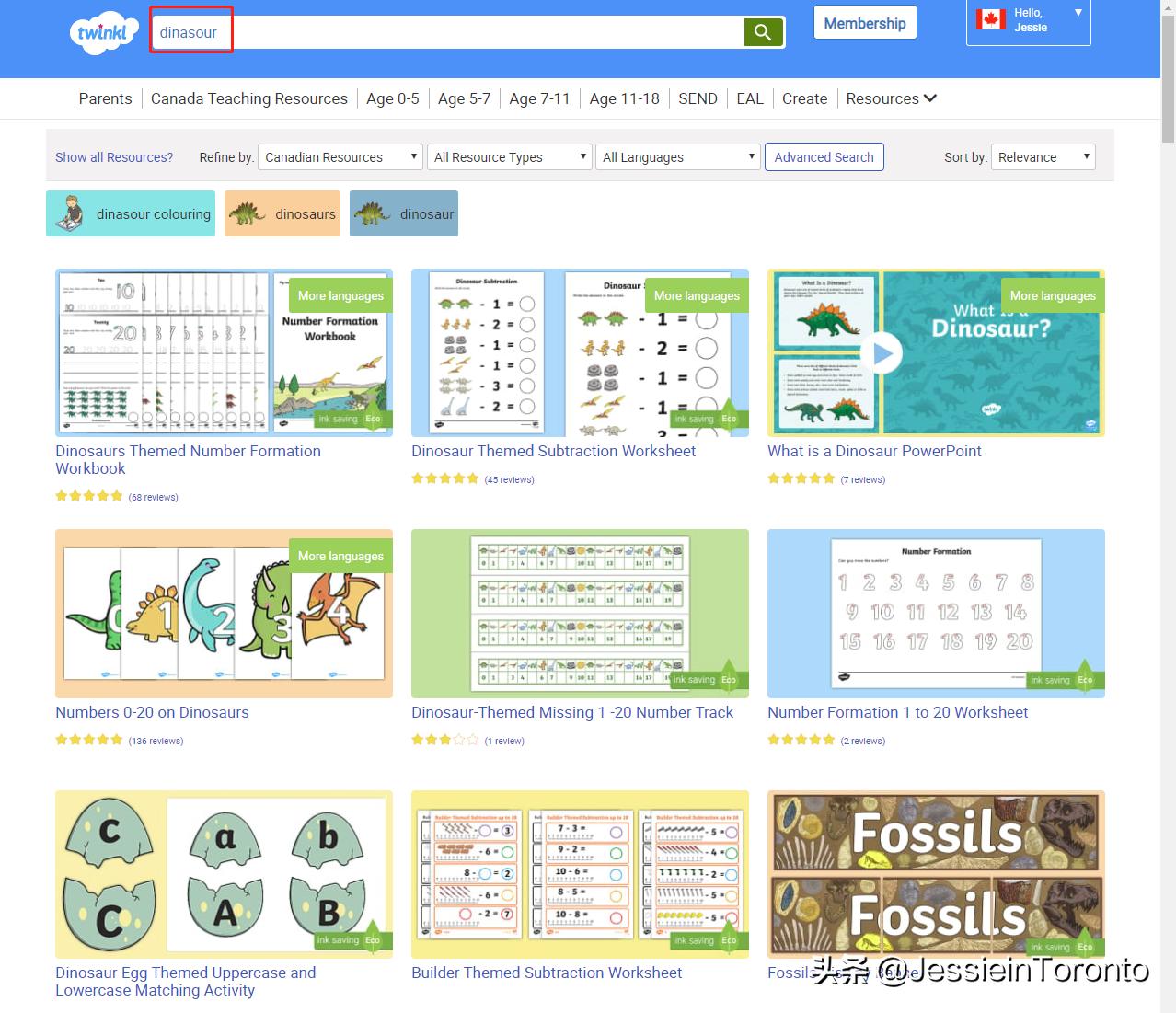Expand the All Languages dropdown
1176x1013 pixels.
(x=678, y=157)
